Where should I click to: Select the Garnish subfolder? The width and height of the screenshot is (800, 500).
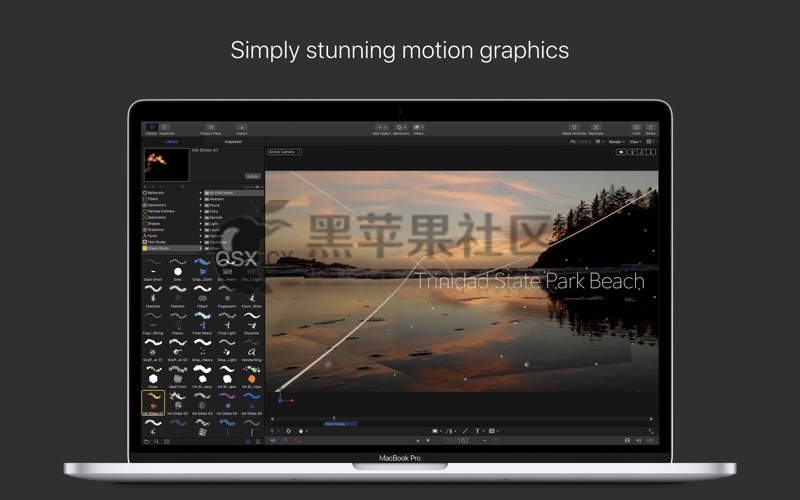point(234,217)
